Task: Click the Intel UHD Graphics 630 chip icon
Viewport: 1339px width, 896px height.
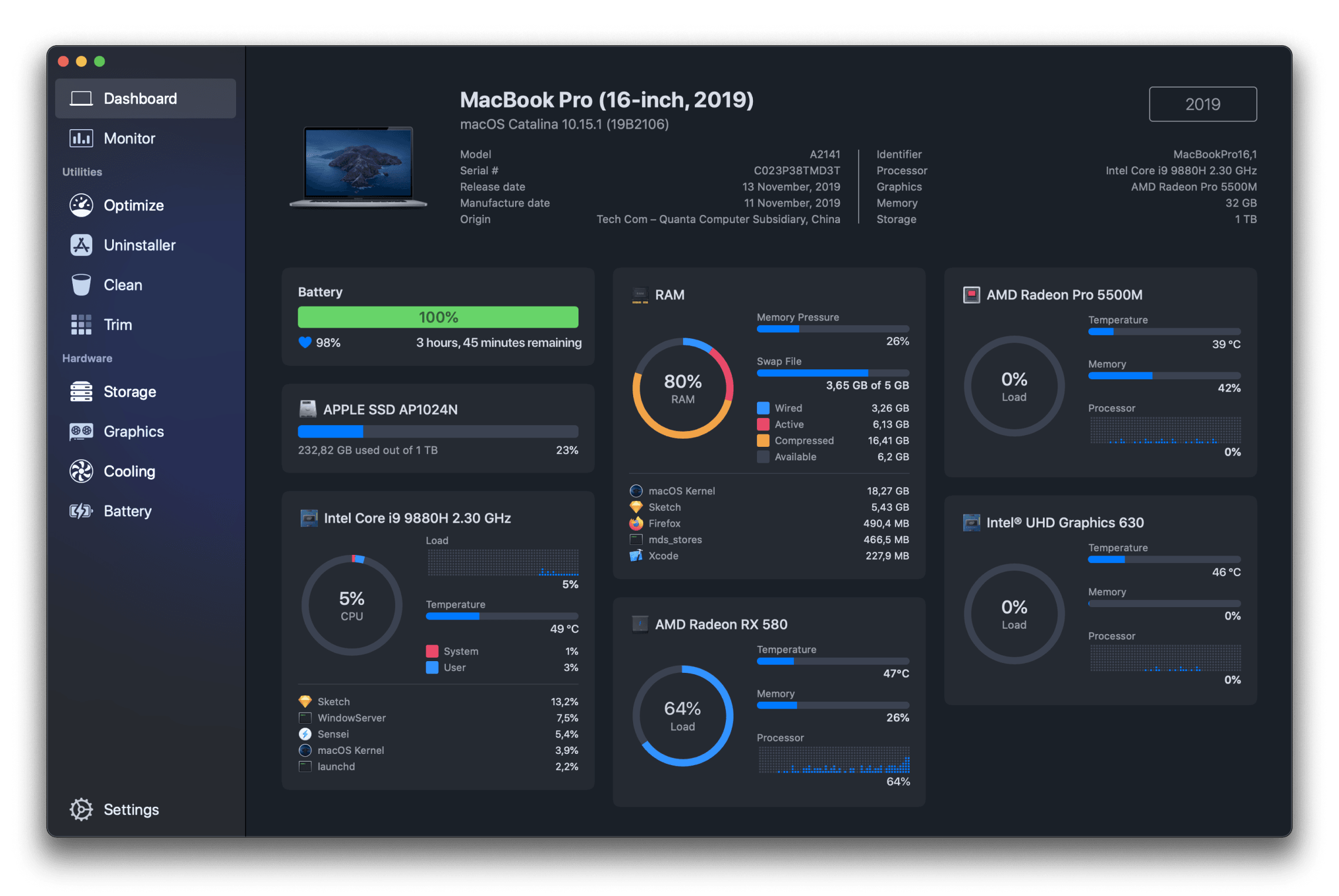Action: (971, 523)
